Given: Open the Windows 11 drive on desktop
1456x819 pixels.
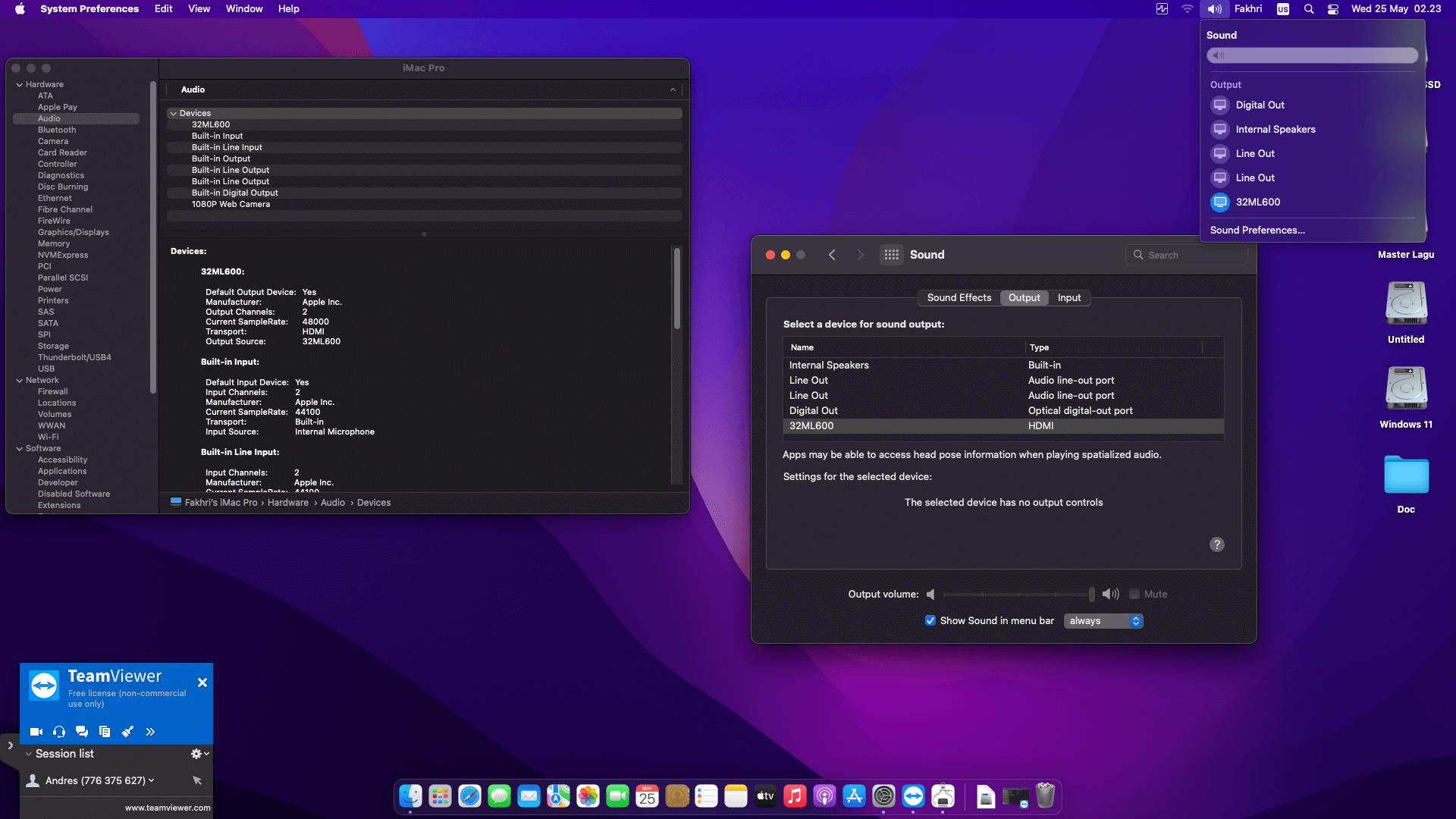Looking at the screenshot, I should (x=1406, y=398).
